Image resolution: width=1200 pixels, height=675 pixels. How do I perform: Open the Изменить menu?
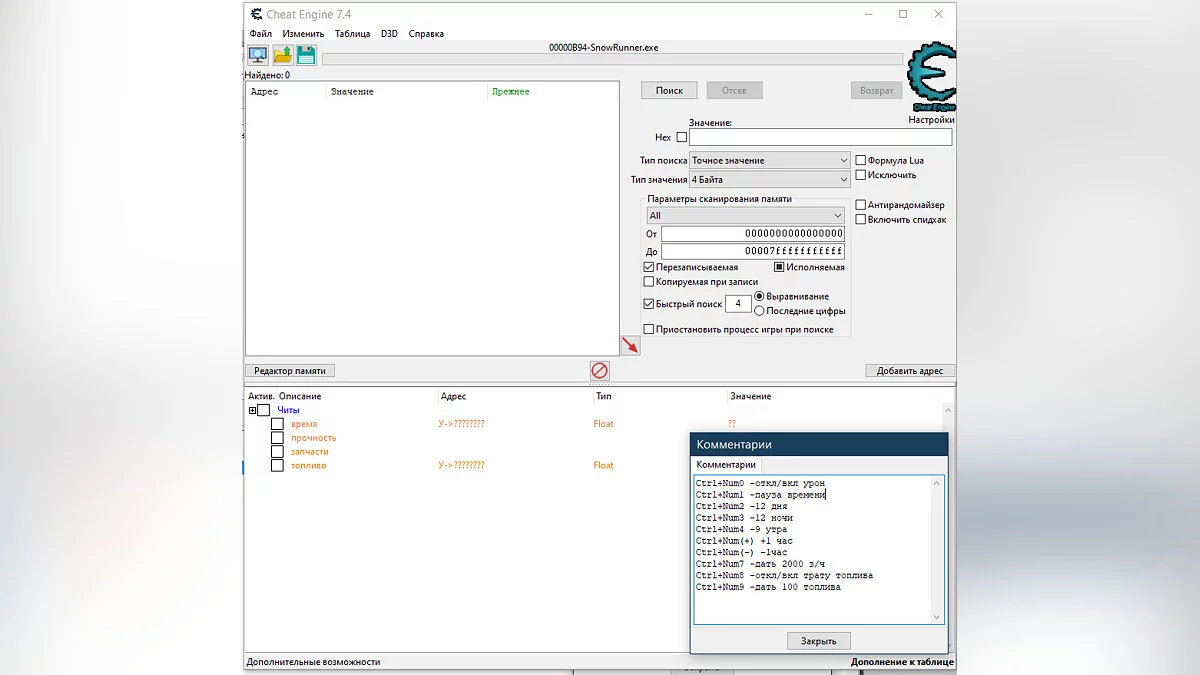coord(303,34)
